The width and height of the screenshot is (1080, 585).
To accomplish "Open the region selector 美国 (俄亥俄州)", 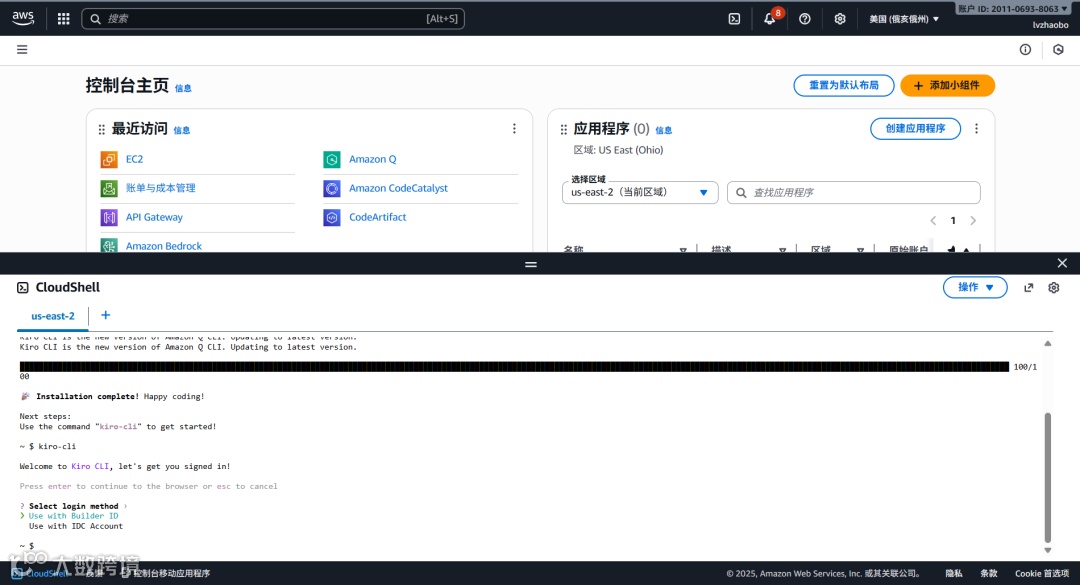I will click(x=904, y=19).
